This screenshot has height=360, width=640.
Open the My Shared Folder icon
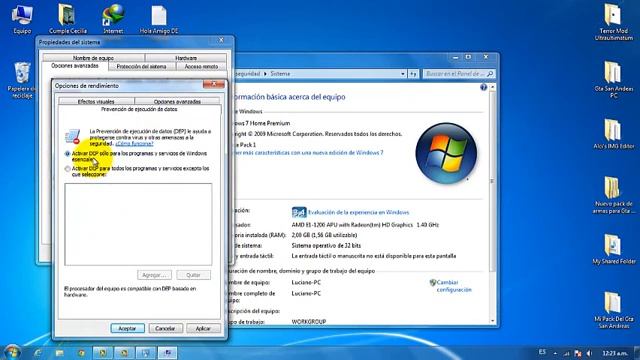pos(613,249)
